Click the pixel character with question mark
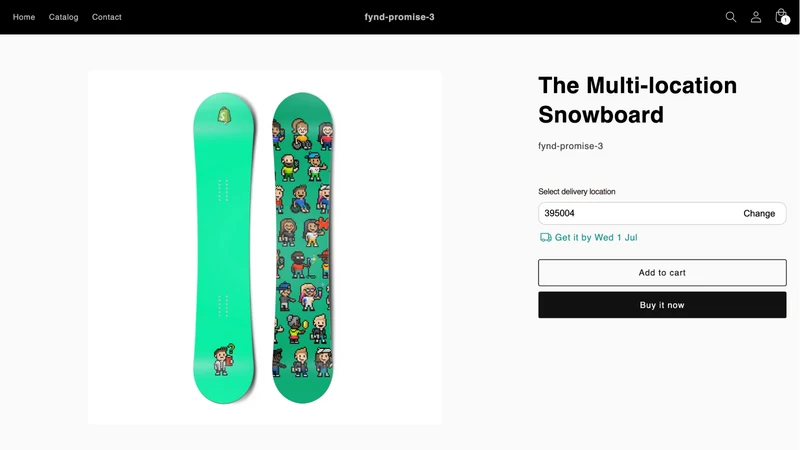Image resolution: width=800 pixels, height=450 pixels. tap(224, 360)
